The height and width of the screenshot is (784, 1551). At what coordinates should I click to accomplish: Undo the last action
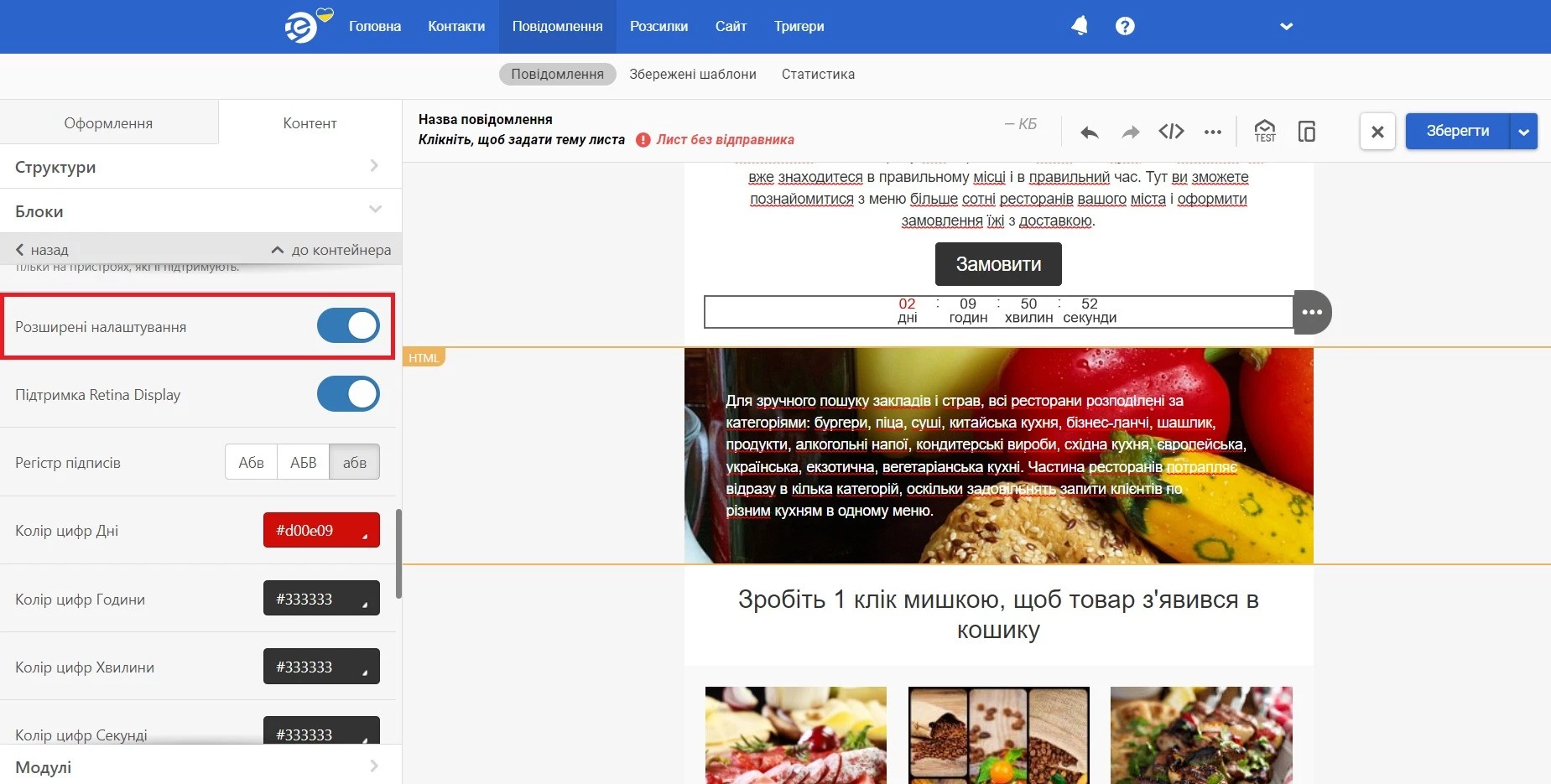pyautogui.click(x=1089, y=132)
